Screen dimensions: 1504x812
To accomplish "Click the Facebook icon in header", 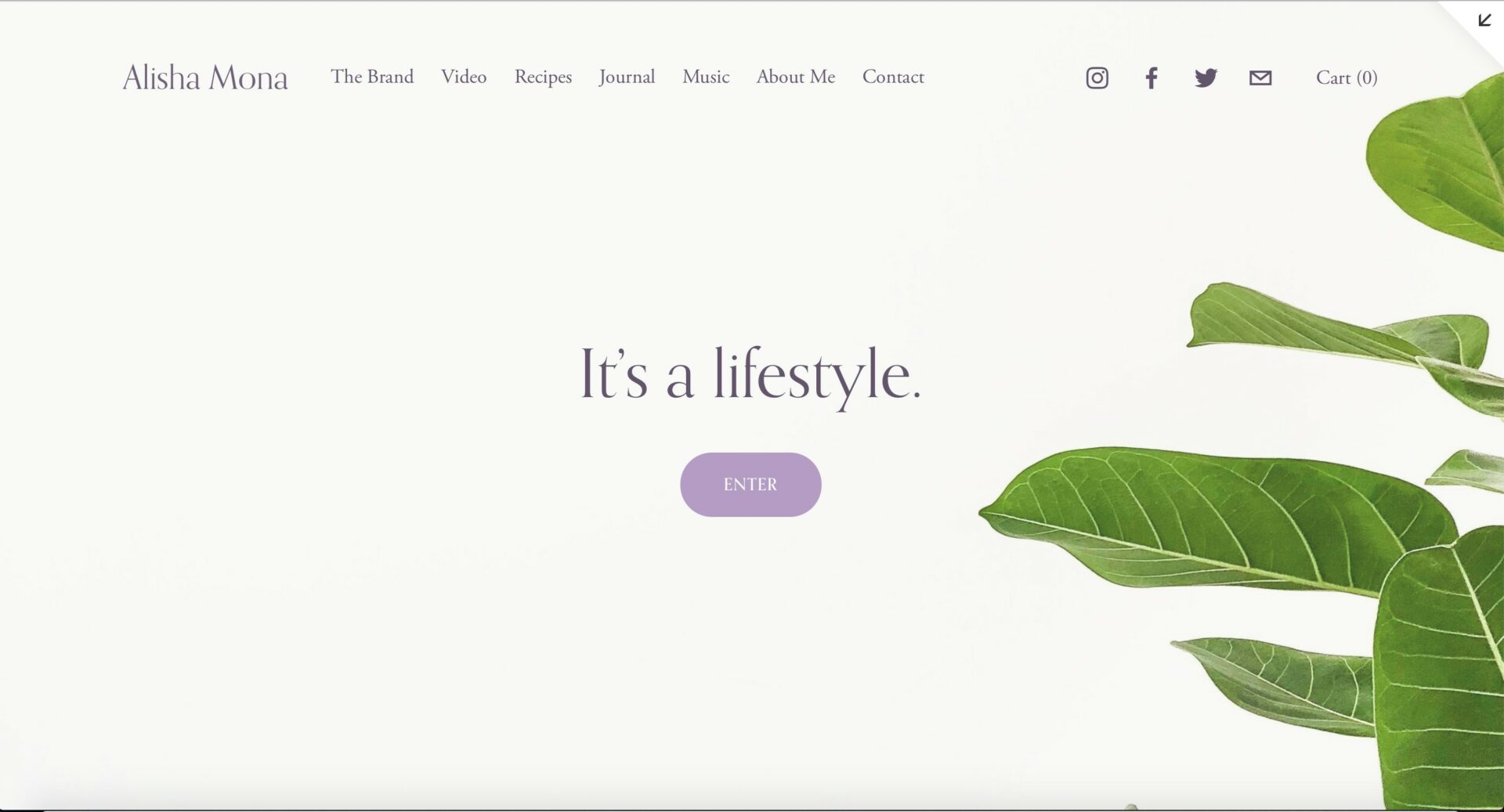I will pos(1151,78).
